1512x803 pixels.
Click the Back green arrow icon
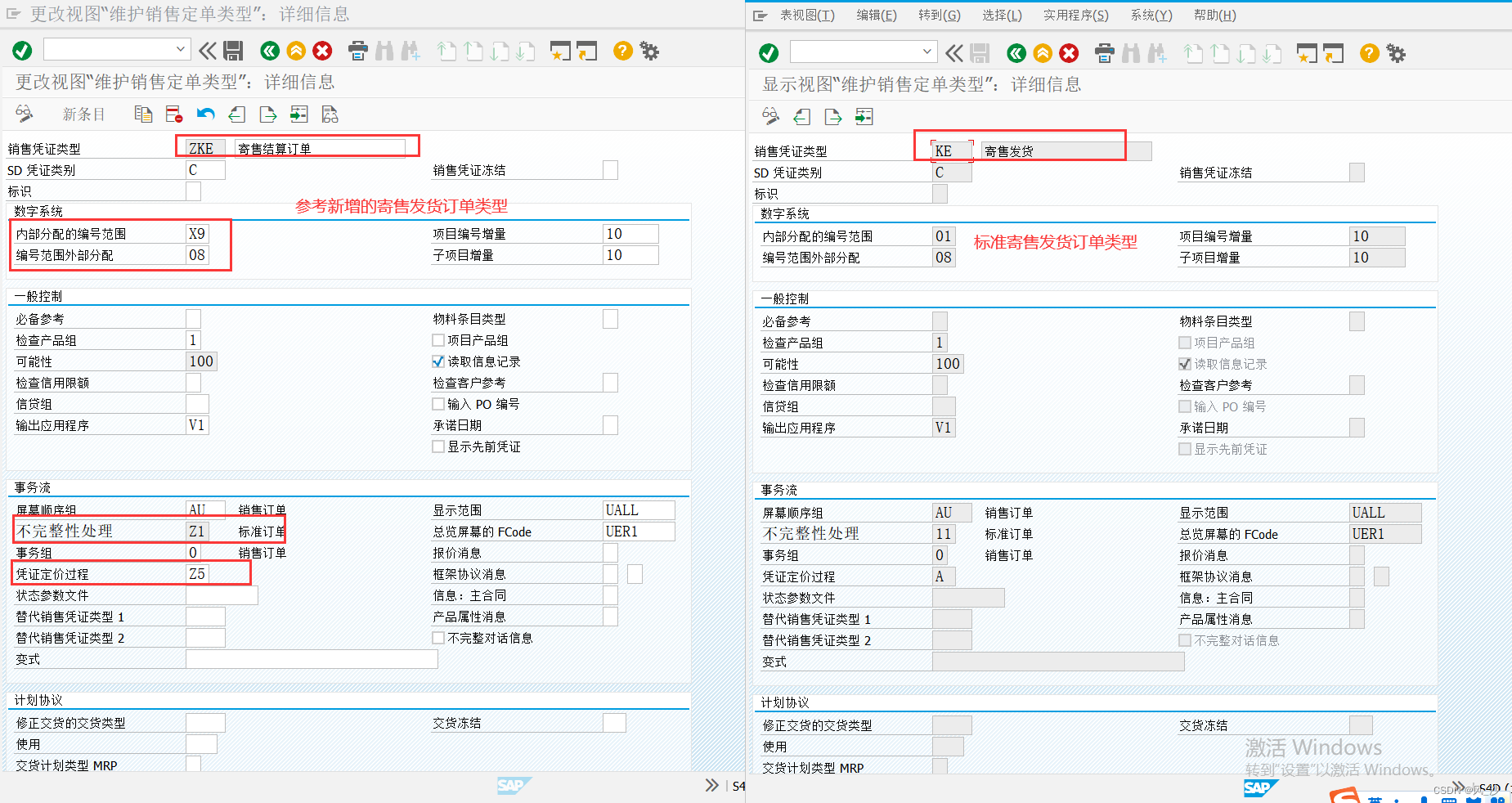coord(270,50)
